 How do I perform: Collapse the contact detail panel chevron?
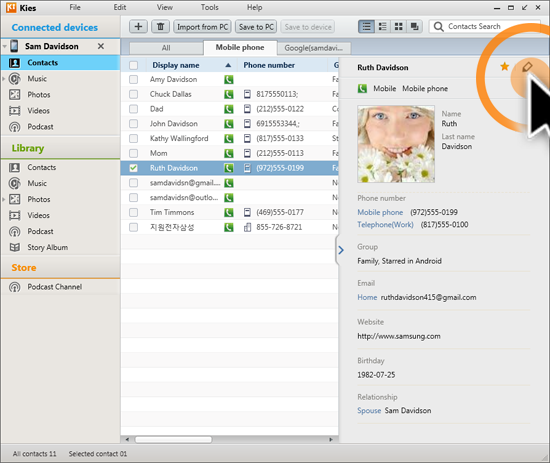tap(340, 250)
